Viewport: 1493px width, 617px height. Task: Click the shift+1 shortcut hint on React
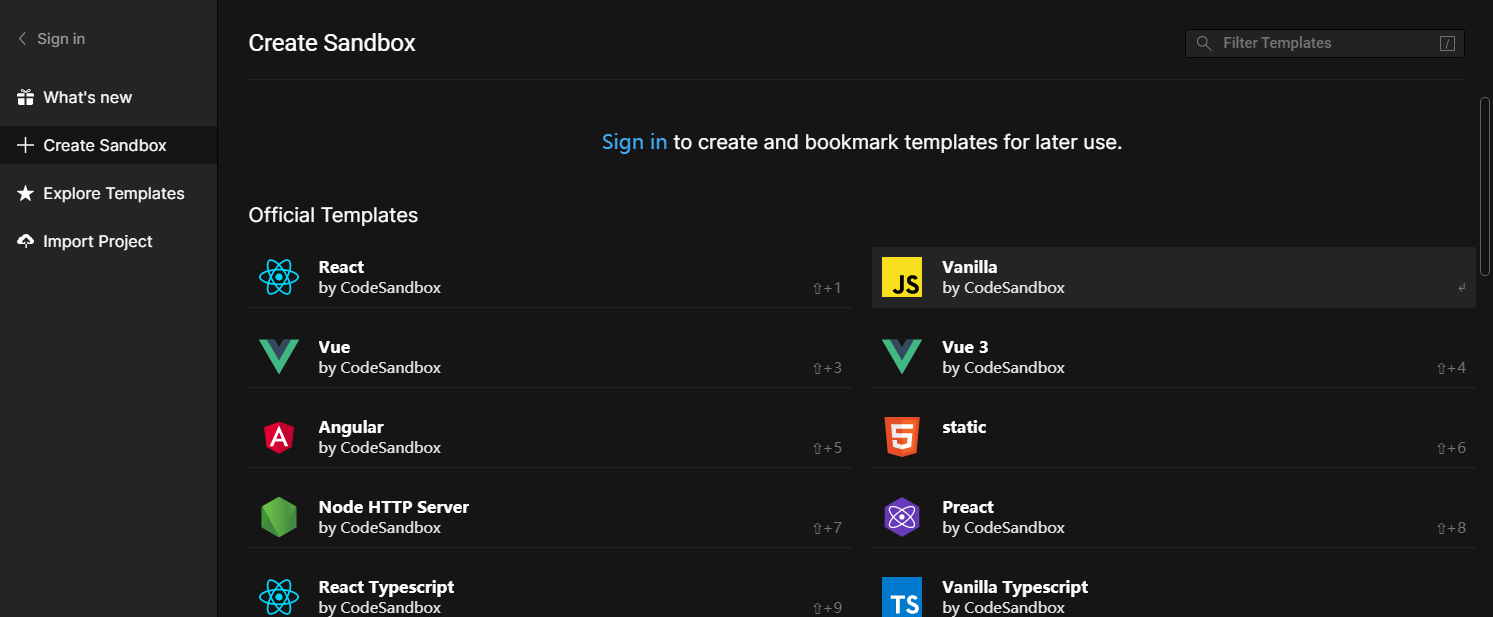coord(827,288)
